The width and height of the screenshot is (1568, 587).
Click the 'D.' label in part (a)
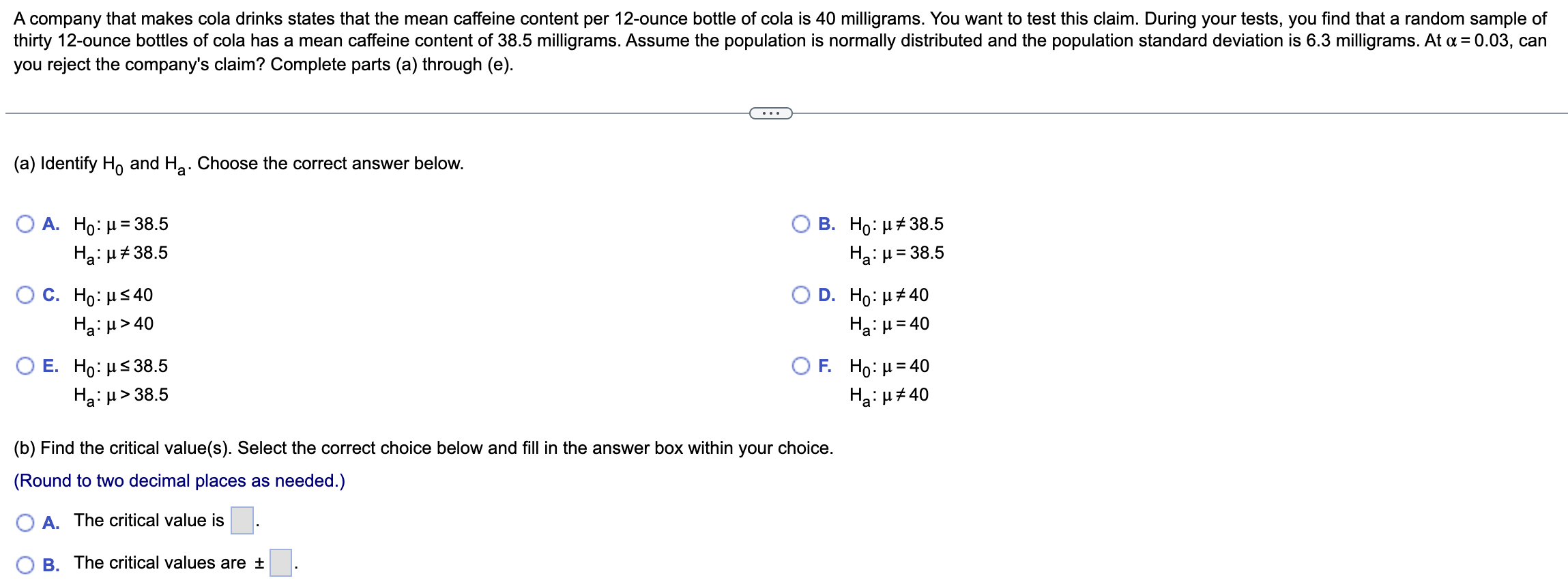[827, 295]
